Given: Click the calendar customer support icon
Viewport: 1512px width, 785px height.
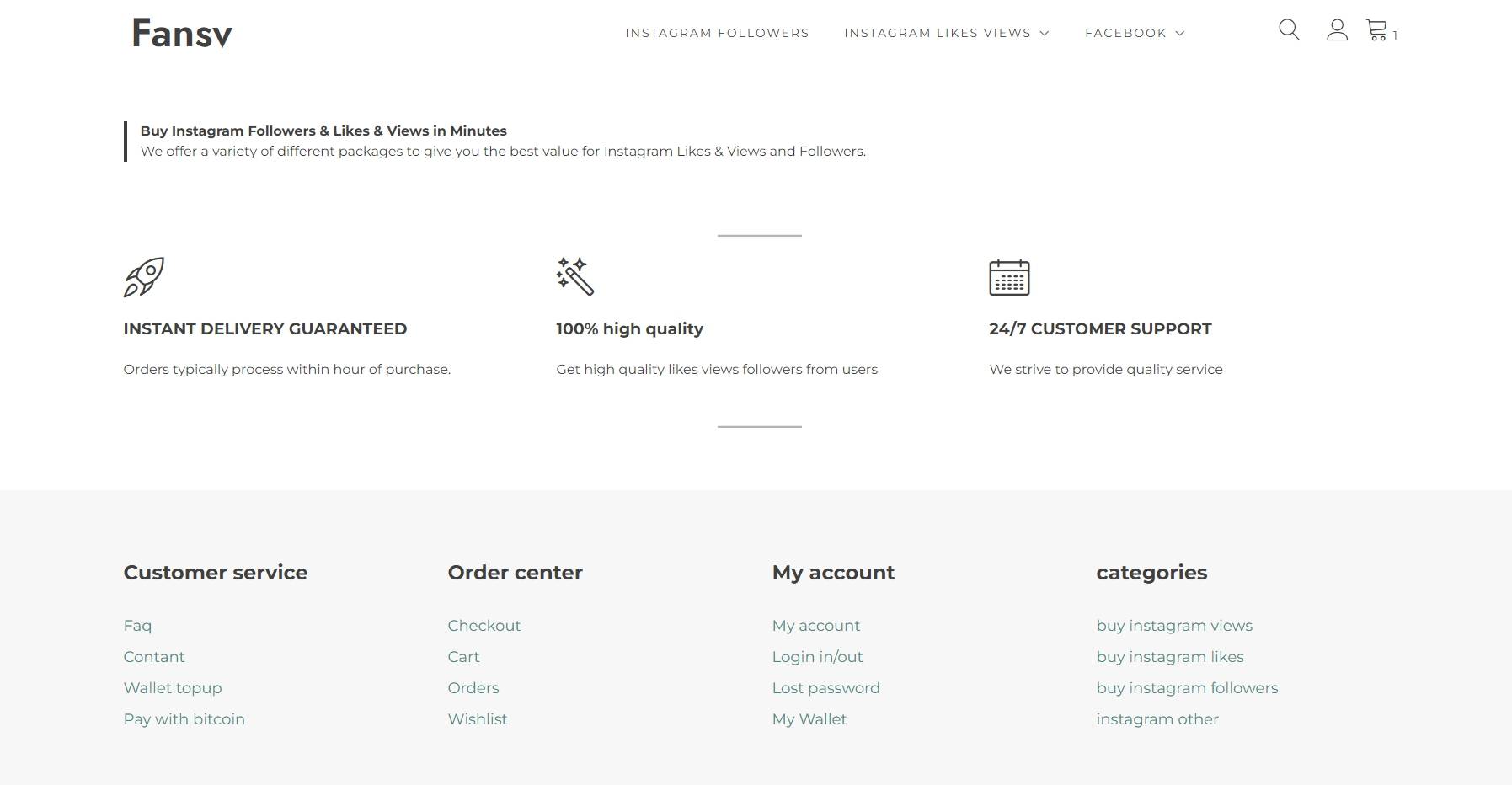Looking at the screenshot, I should (1009, 277).
